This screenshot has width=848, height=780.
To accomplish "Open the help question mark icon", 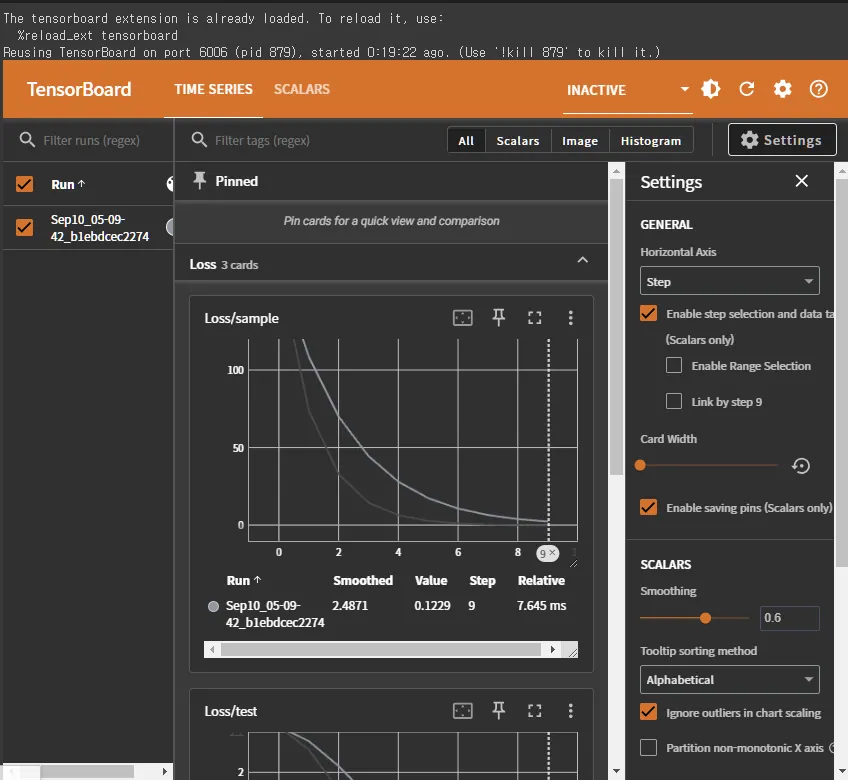I will pyautogui.click(x=818, y=89).
